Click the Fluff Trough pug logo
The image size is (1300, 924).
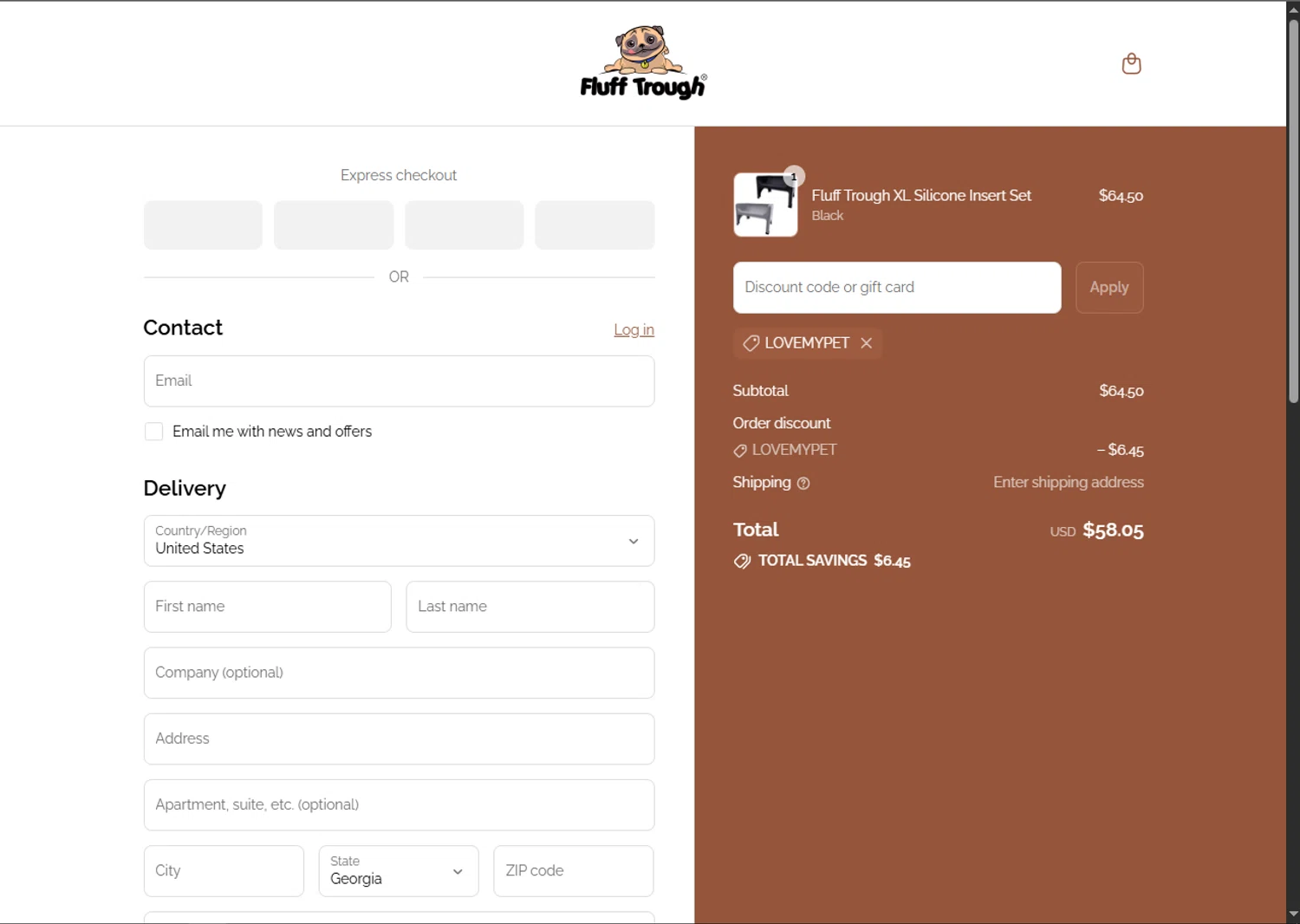point(643,62)
